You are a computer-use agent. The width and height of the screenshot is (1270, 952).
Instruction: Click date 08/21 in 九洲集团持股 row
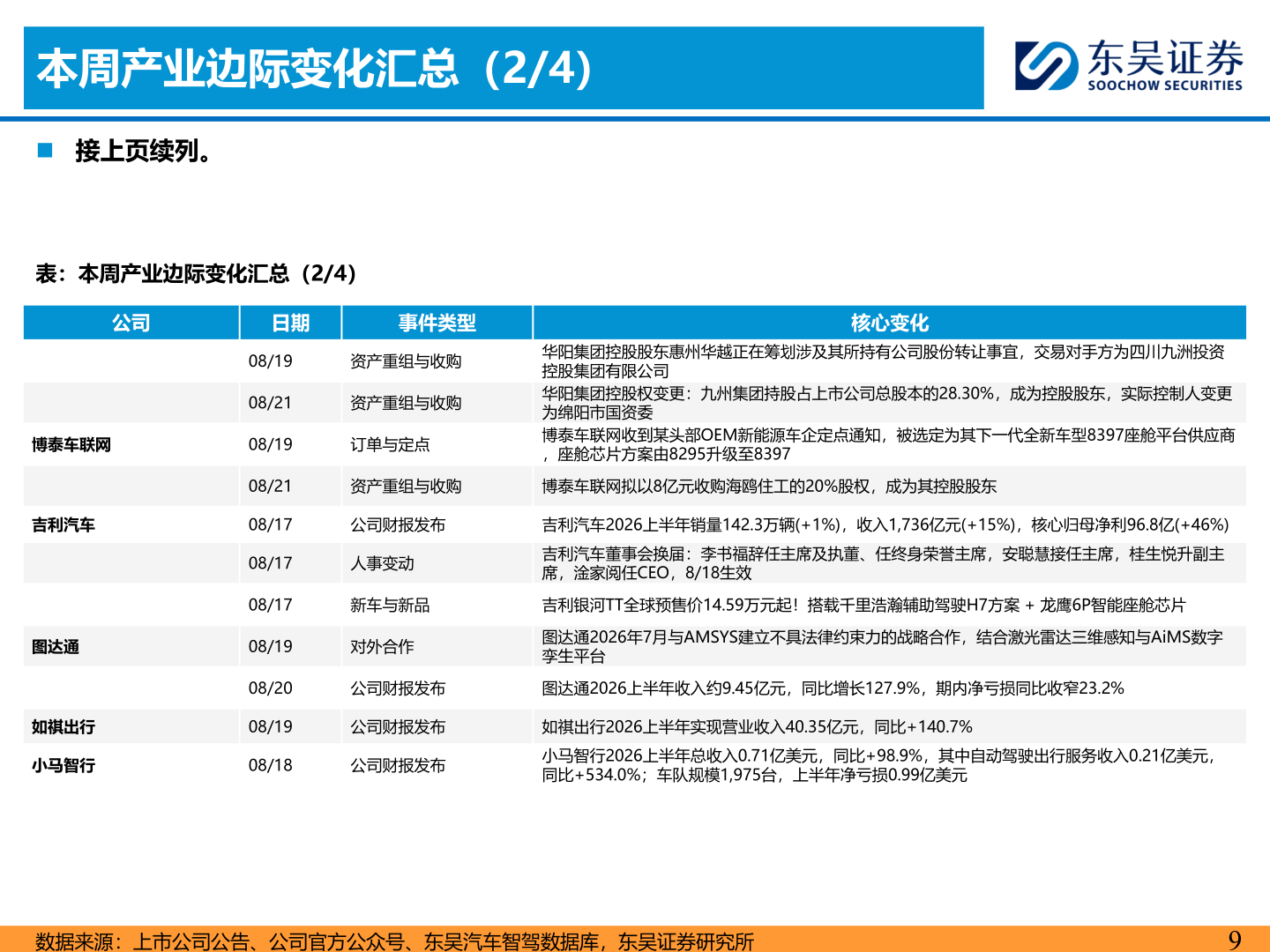[271, 403]
